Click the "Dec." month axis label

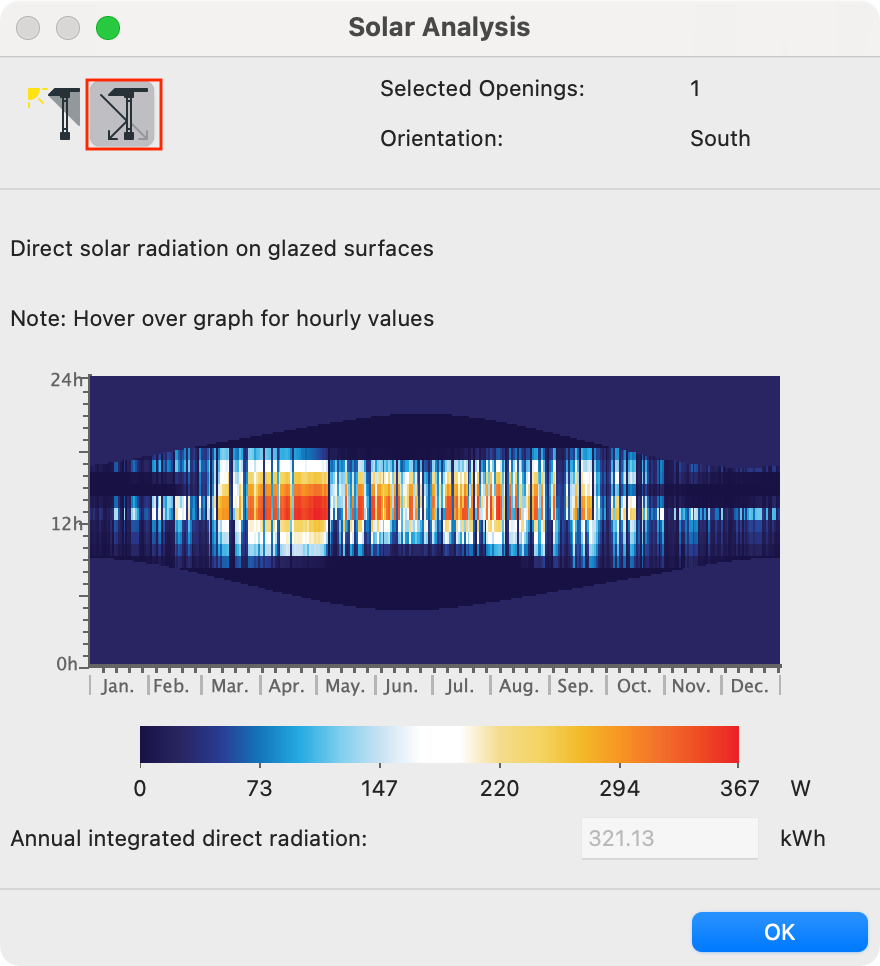click(x=750, y=686)
